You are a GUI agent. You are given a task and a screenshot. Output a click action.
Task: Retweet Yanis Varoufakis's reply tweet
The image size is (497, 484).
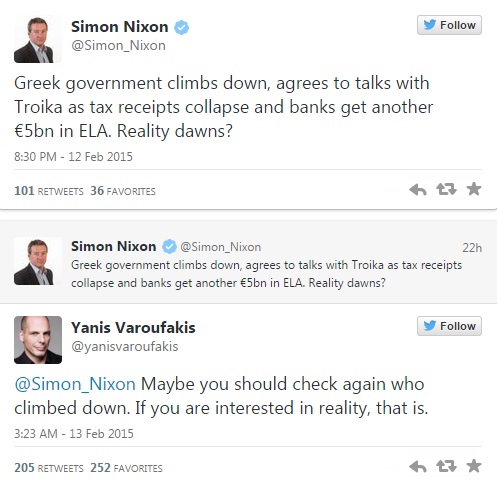tap(446, 466)
